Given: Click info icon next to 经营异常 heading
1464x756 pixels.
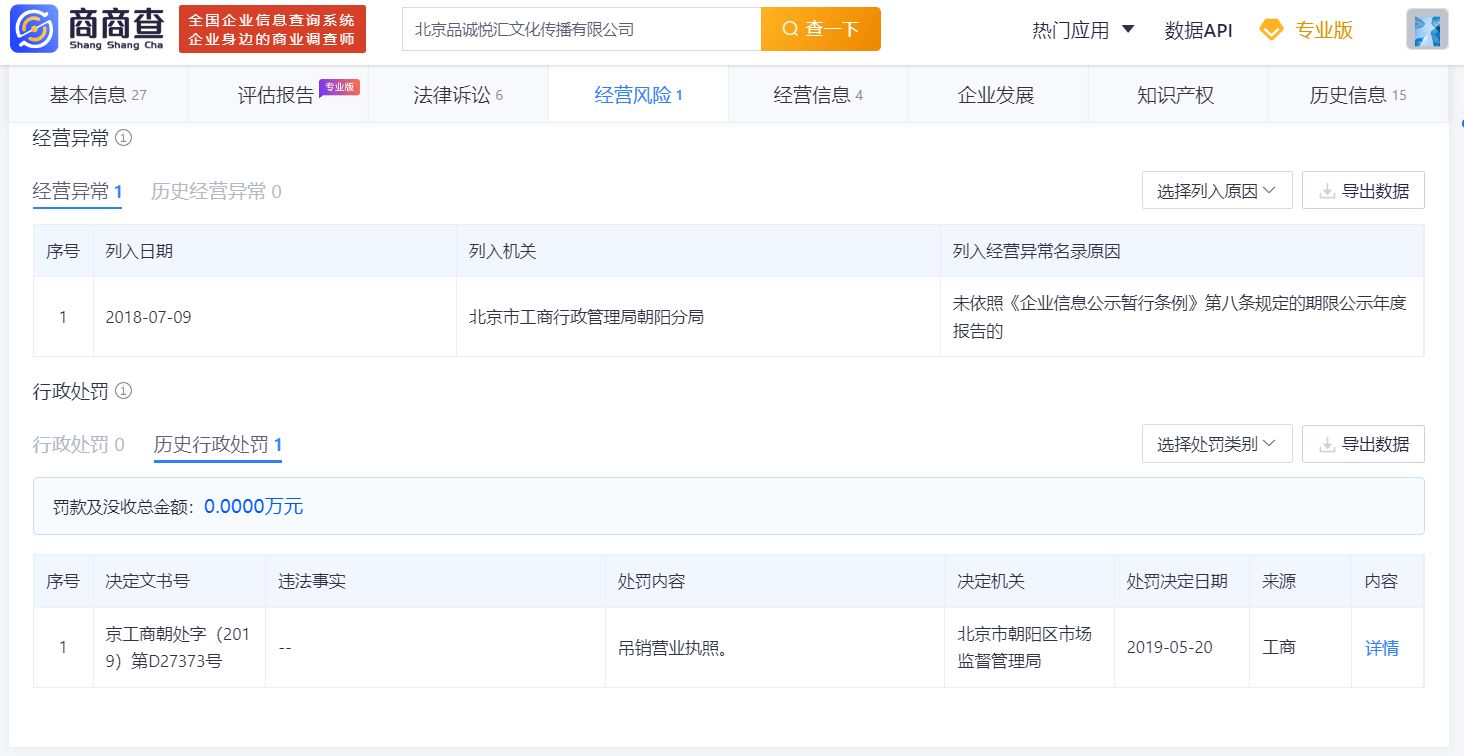Looking at the screenshot, I should 124,139.
